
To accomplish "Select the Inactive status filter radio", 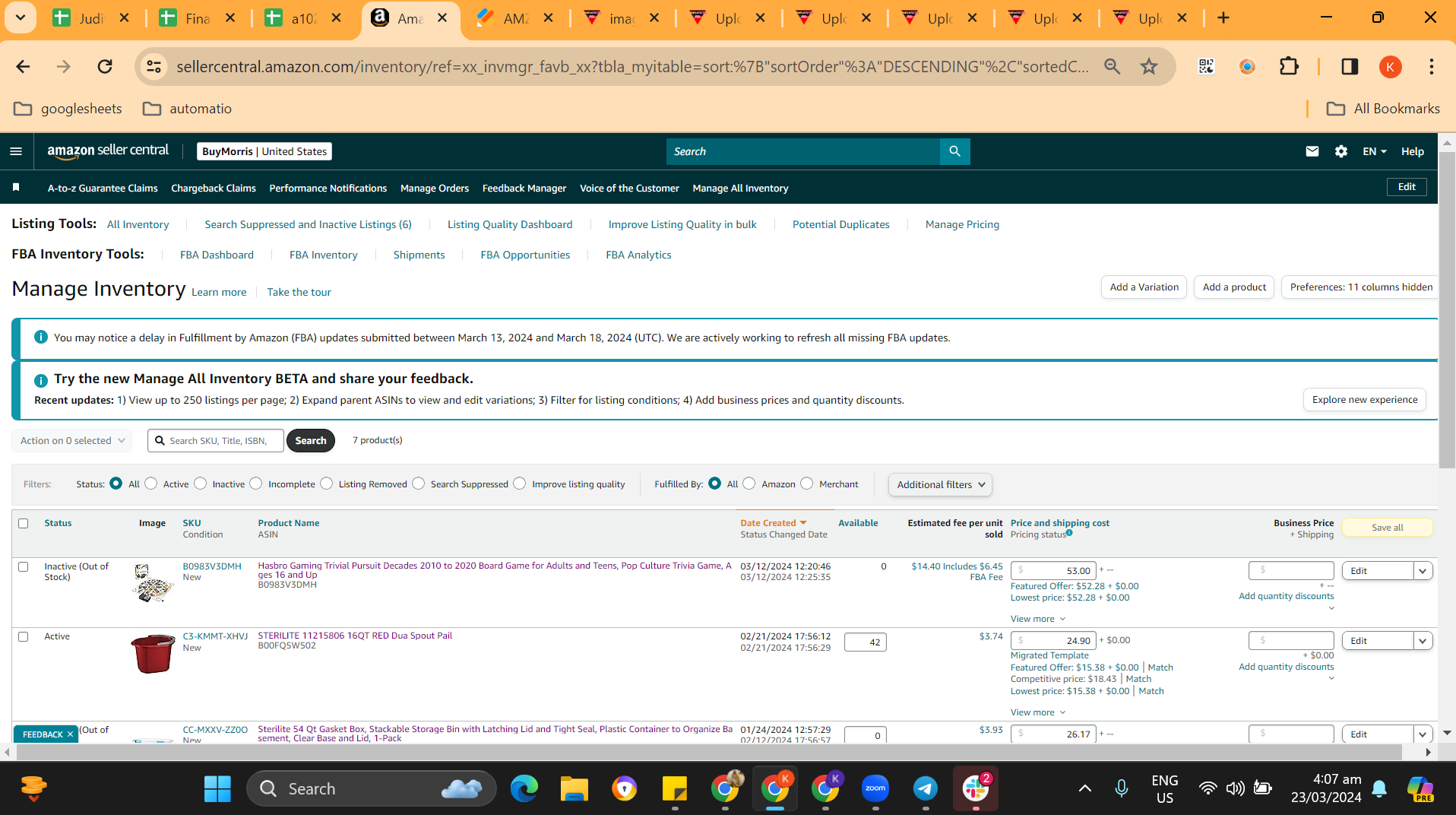I will [x=201, y=484].
